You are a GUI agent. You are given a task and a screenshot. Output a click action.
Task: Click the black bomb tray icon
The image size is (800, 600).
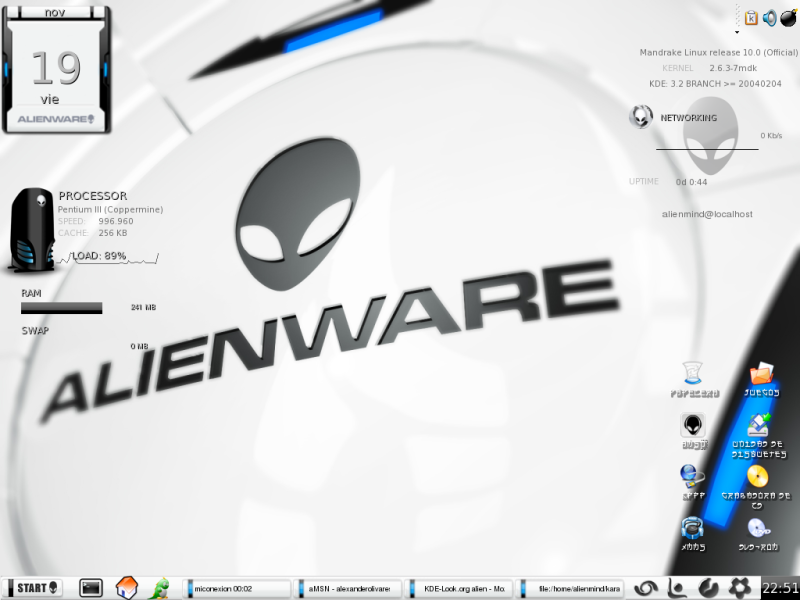(789, 18)
